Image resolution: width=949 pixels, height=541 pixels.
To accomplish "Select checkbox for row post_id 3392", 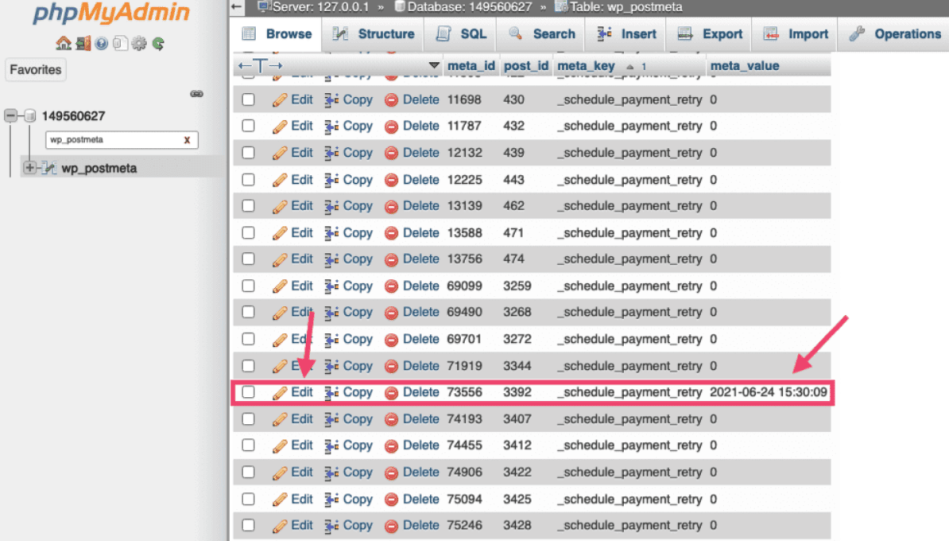I will pos(248,392).
